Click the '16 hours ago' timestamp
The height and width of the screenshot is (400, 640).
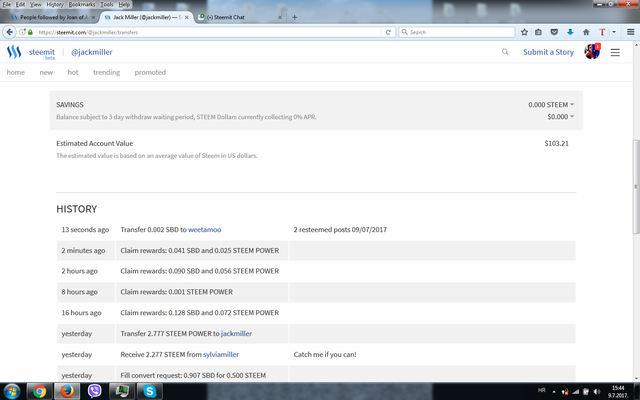pyautogui.click(x=81, y=313)
